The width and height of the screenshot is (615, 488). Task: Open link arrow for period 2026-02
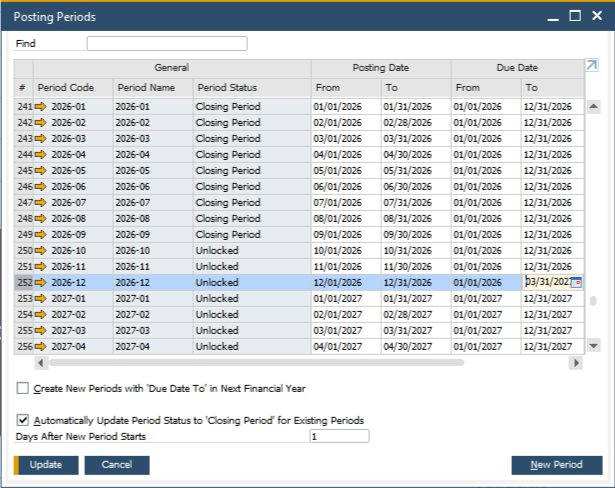(40, 123)
